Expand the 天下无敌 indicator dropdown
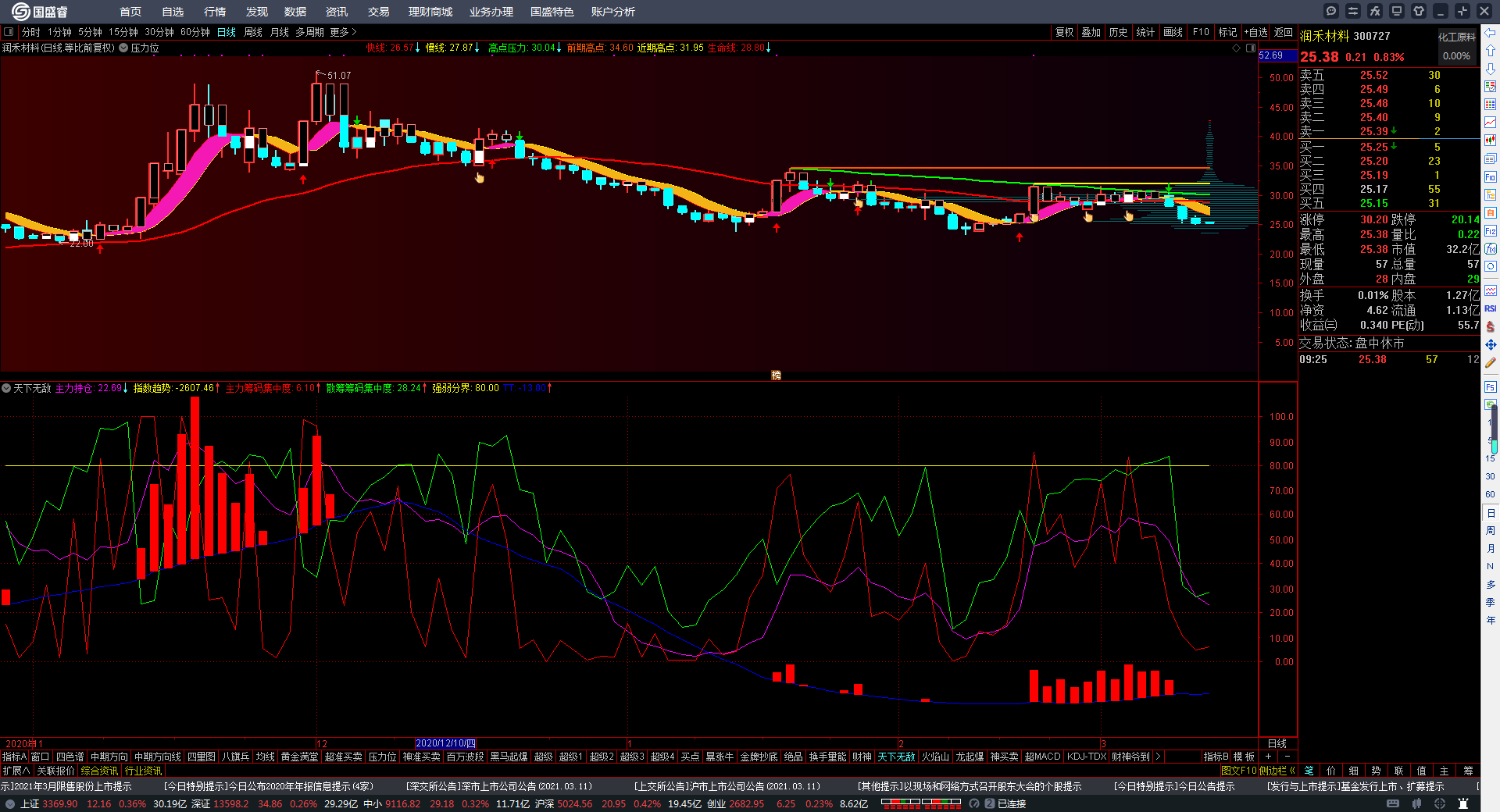Image resolution: width=1500 pixels, height=812 pixels. pos(6,388)
